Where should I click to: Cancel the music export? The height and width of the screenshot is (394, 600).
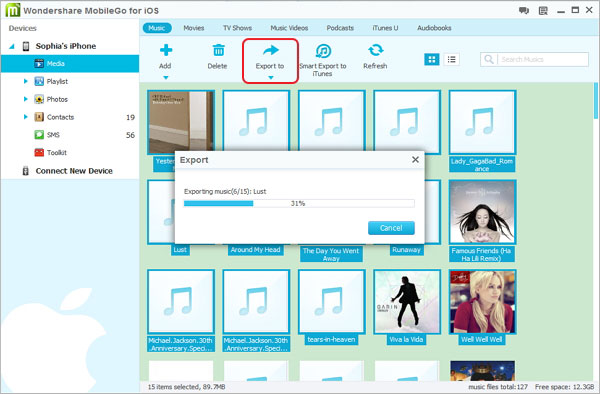coord(391,228)
